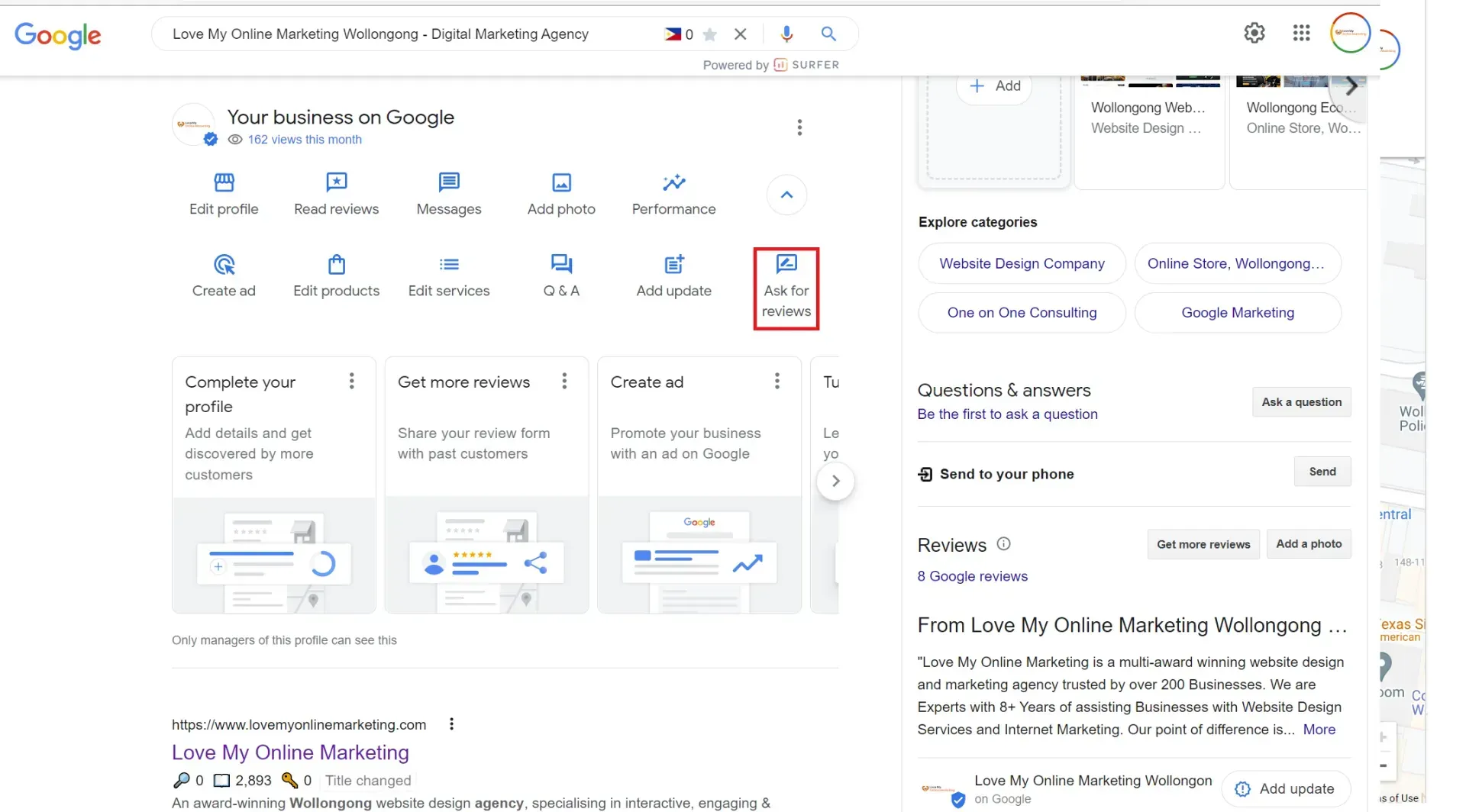Open the Performance insights
This screenshot has height=812, width=1466.
(x=673, y=194)
